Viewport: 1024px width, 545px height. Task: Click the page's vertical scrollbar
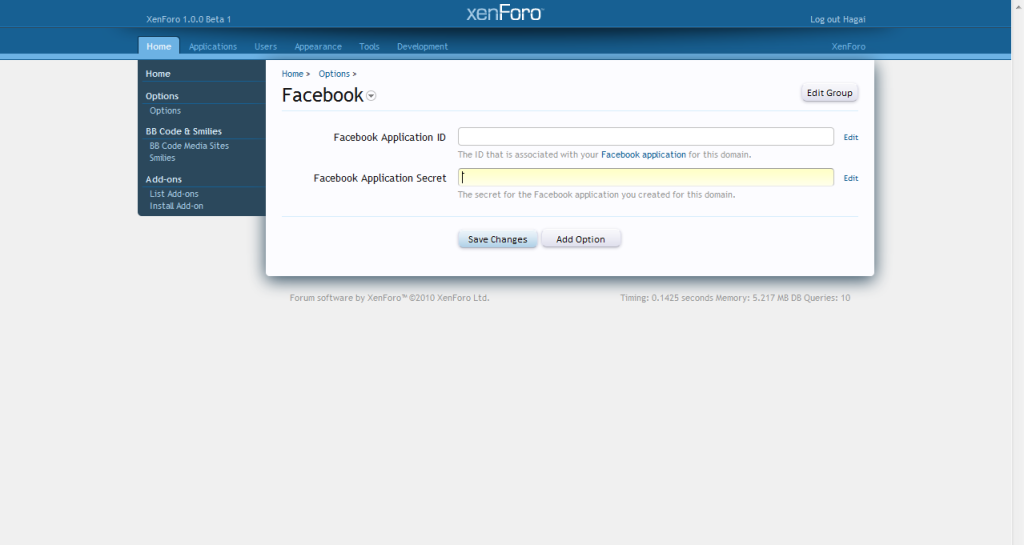[x=1017, y=272]
